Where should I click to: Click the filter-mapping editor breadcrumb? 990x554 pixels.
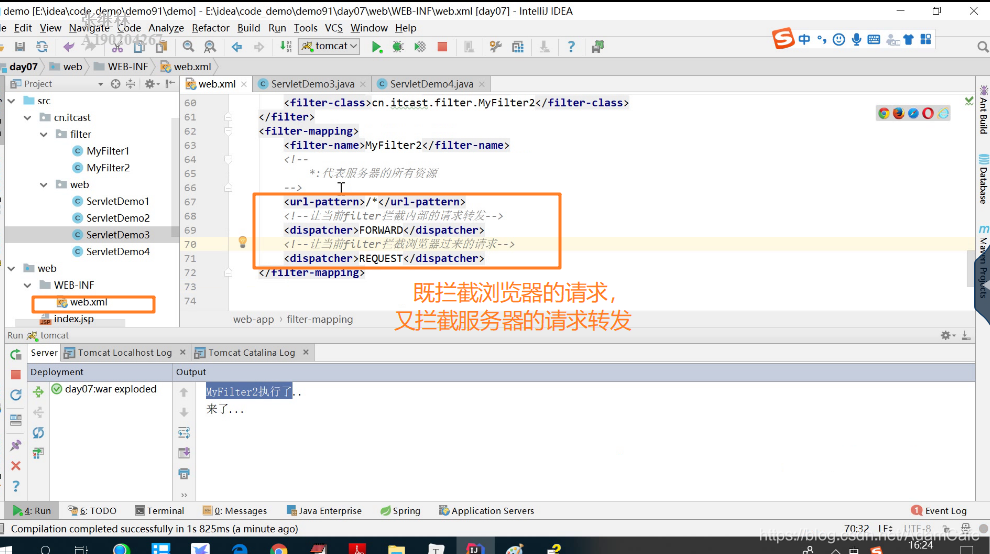(319, 320)
